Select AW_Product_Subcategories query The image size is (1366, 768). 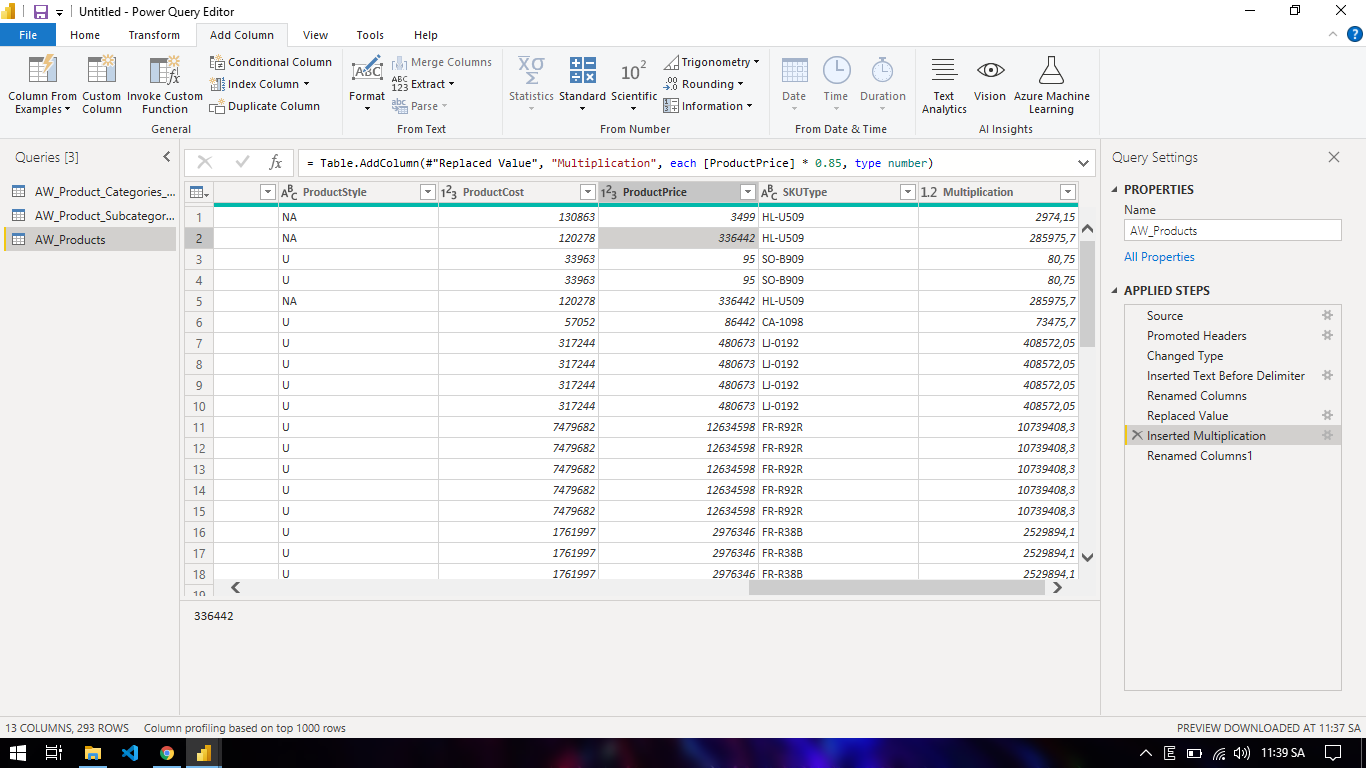(90, 216)
